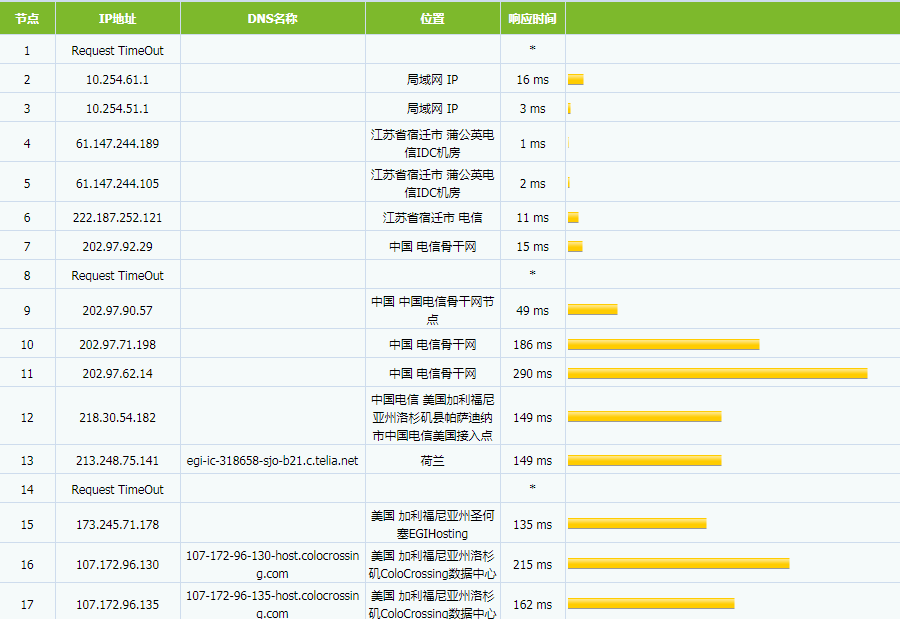Select IP address 173.245.71.178

(117, 524)
